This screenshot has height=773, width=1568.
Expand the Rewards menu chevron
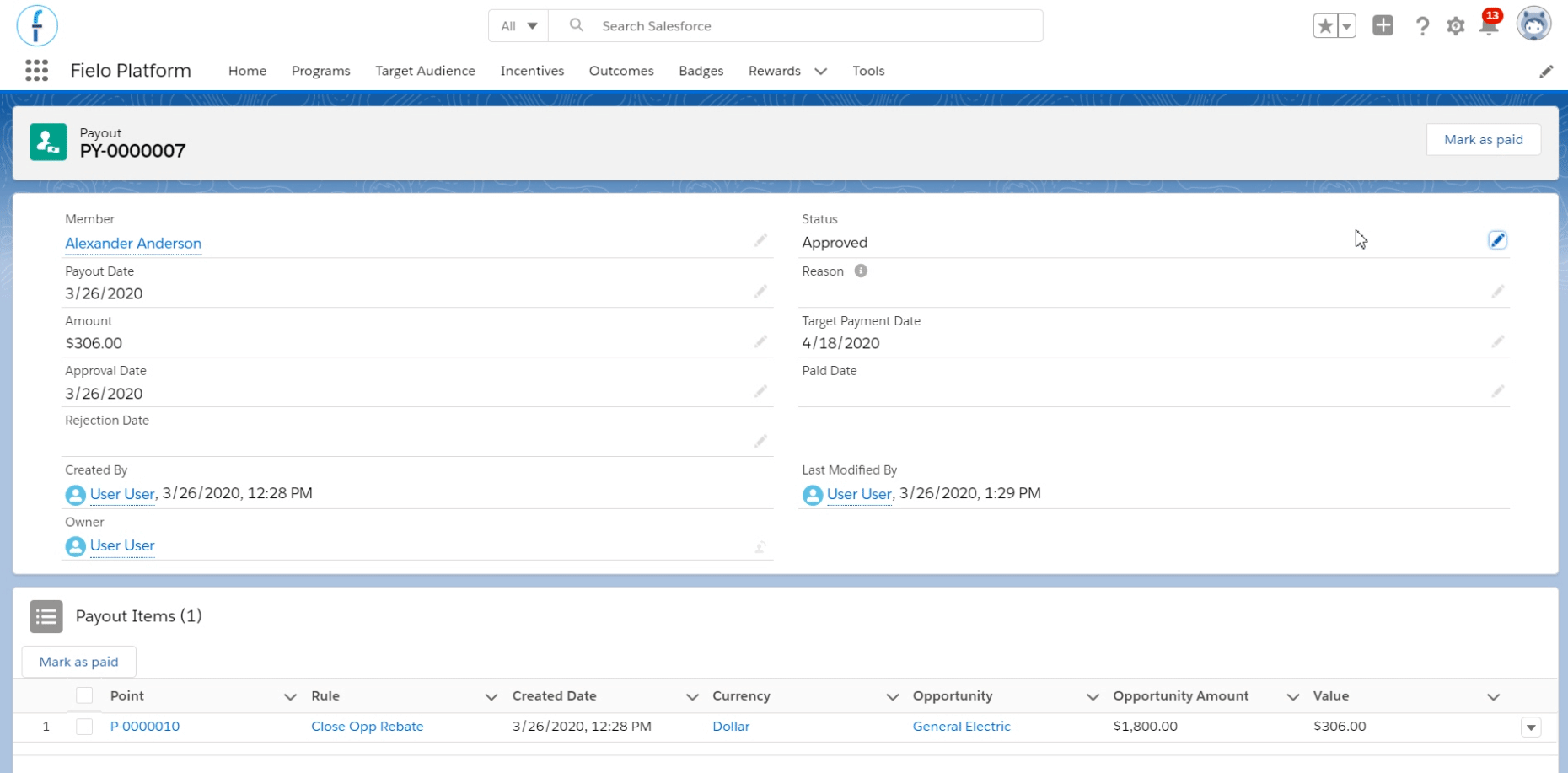point(820,72)
